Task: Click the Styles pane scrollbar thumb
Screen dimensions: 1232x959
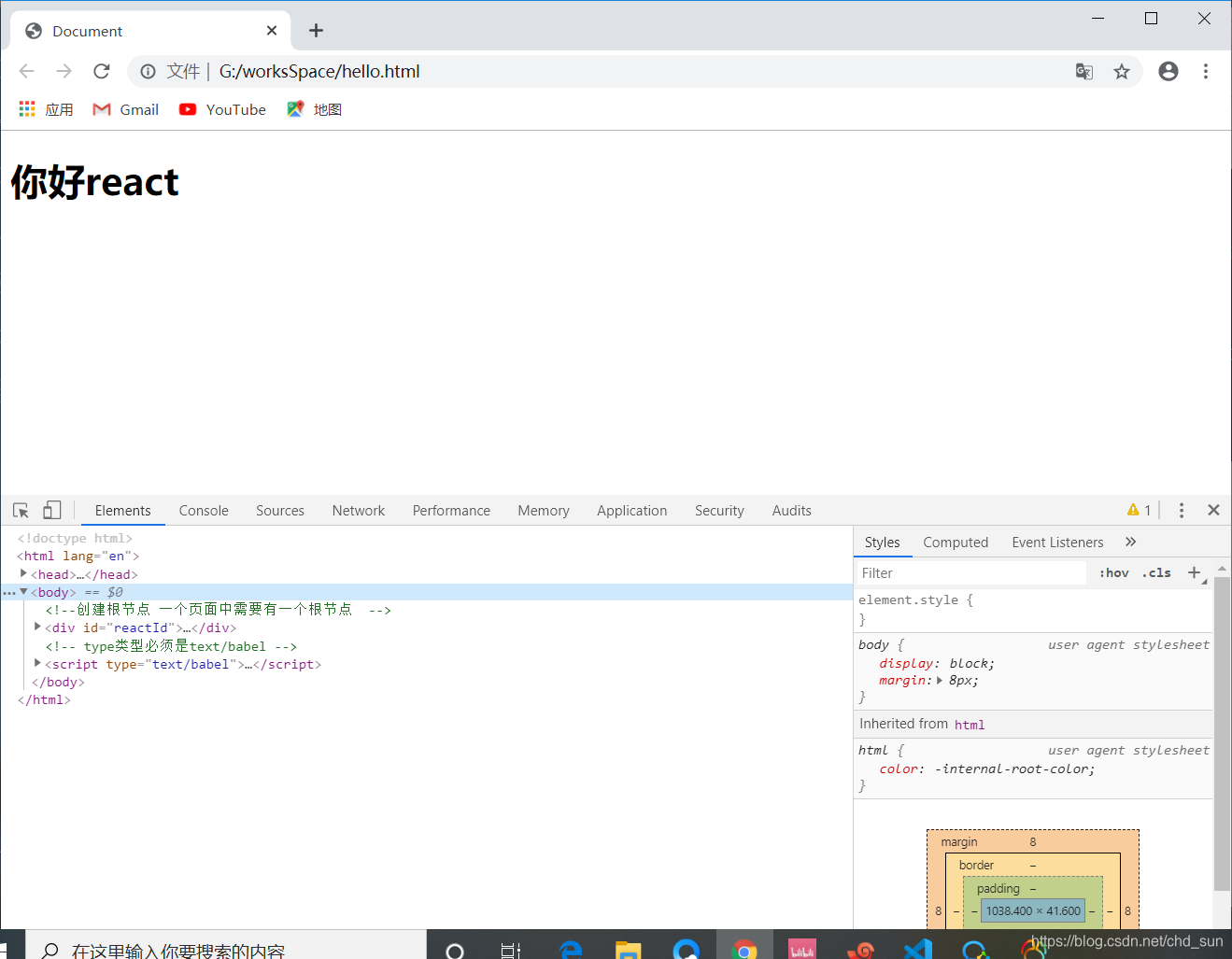Action: click(1222, 734)
